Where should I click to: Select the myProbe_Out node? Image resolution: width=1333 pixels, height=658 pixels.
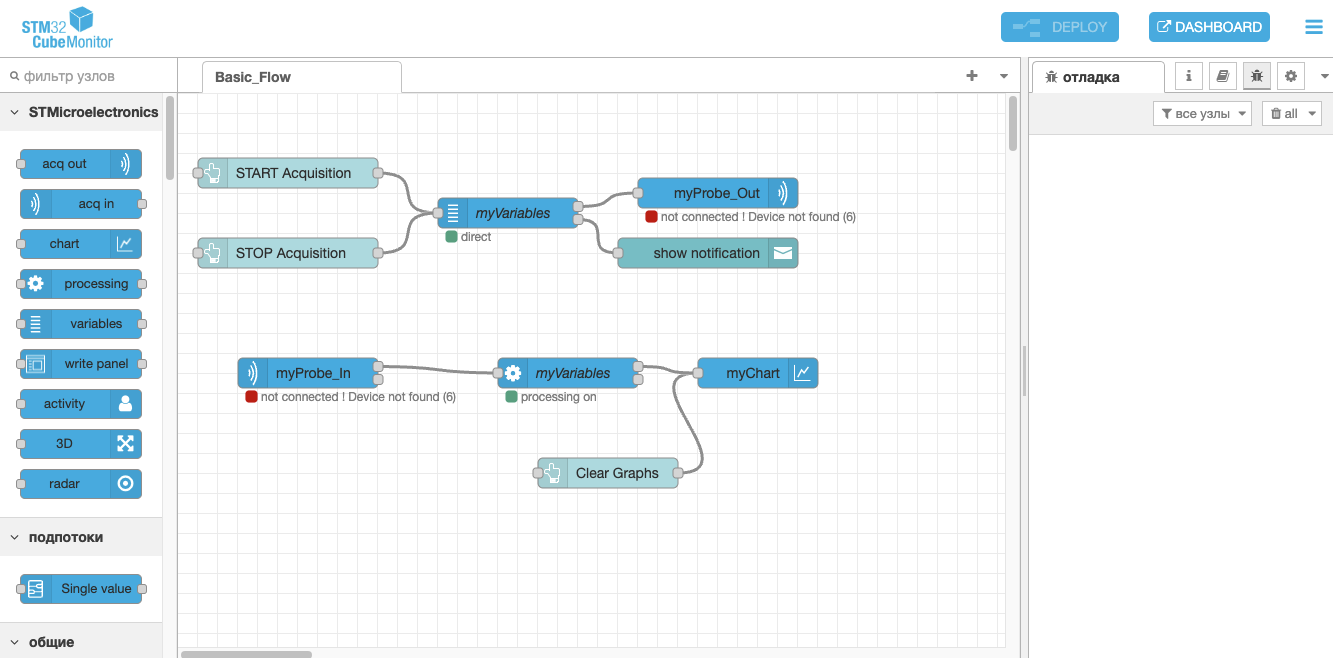pos(718,193)
